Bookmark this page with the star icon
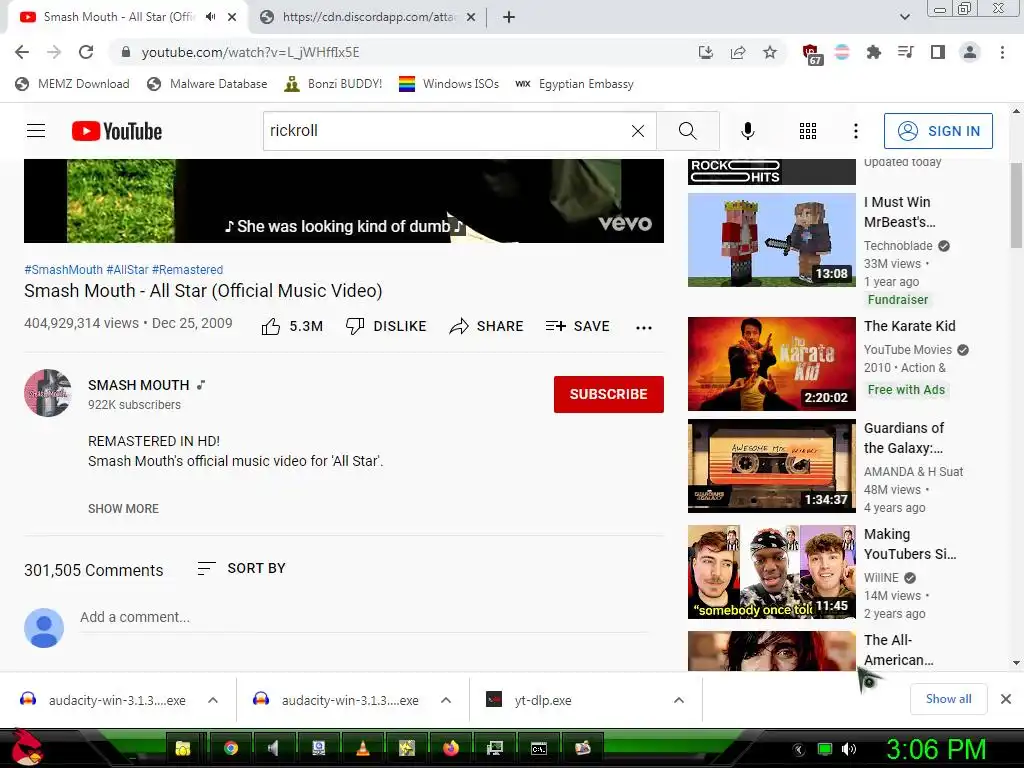 (770, 52)
